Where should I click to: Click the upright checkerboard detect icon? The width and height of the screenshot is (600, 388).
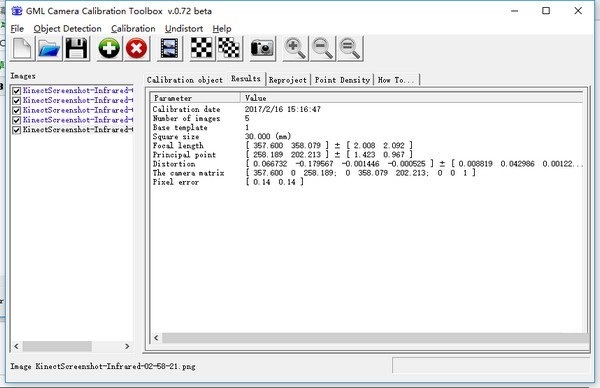pos(202,49)
